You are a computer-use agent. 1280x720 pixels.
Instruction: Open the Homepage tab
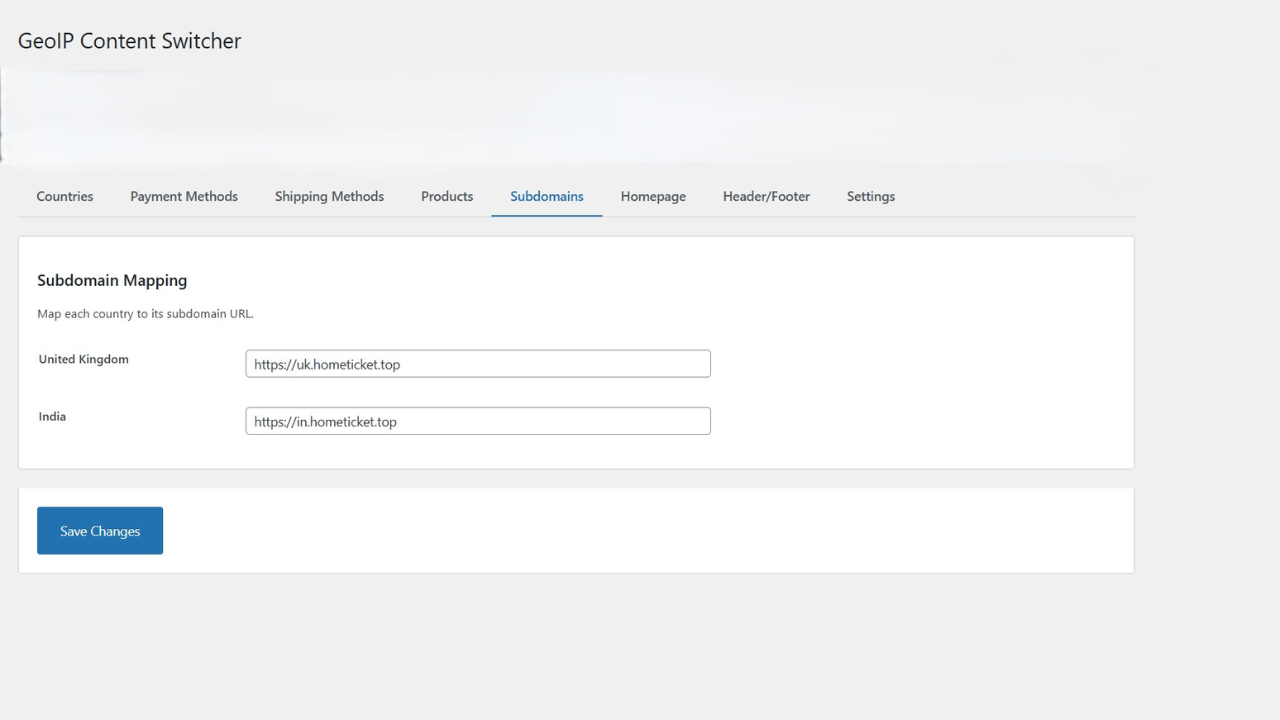(x=652, y=196)
